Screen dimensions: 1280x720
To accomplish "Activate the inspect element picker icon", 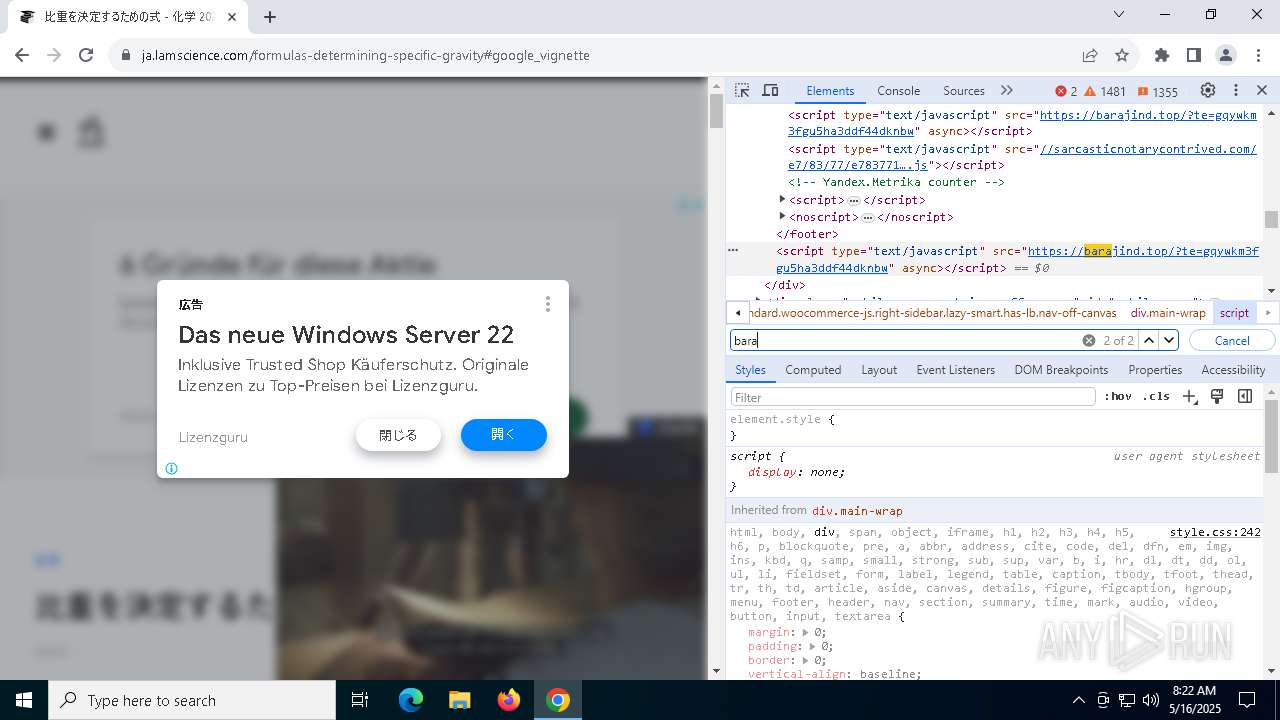I will pyautogui.click(x=741, y=90).
